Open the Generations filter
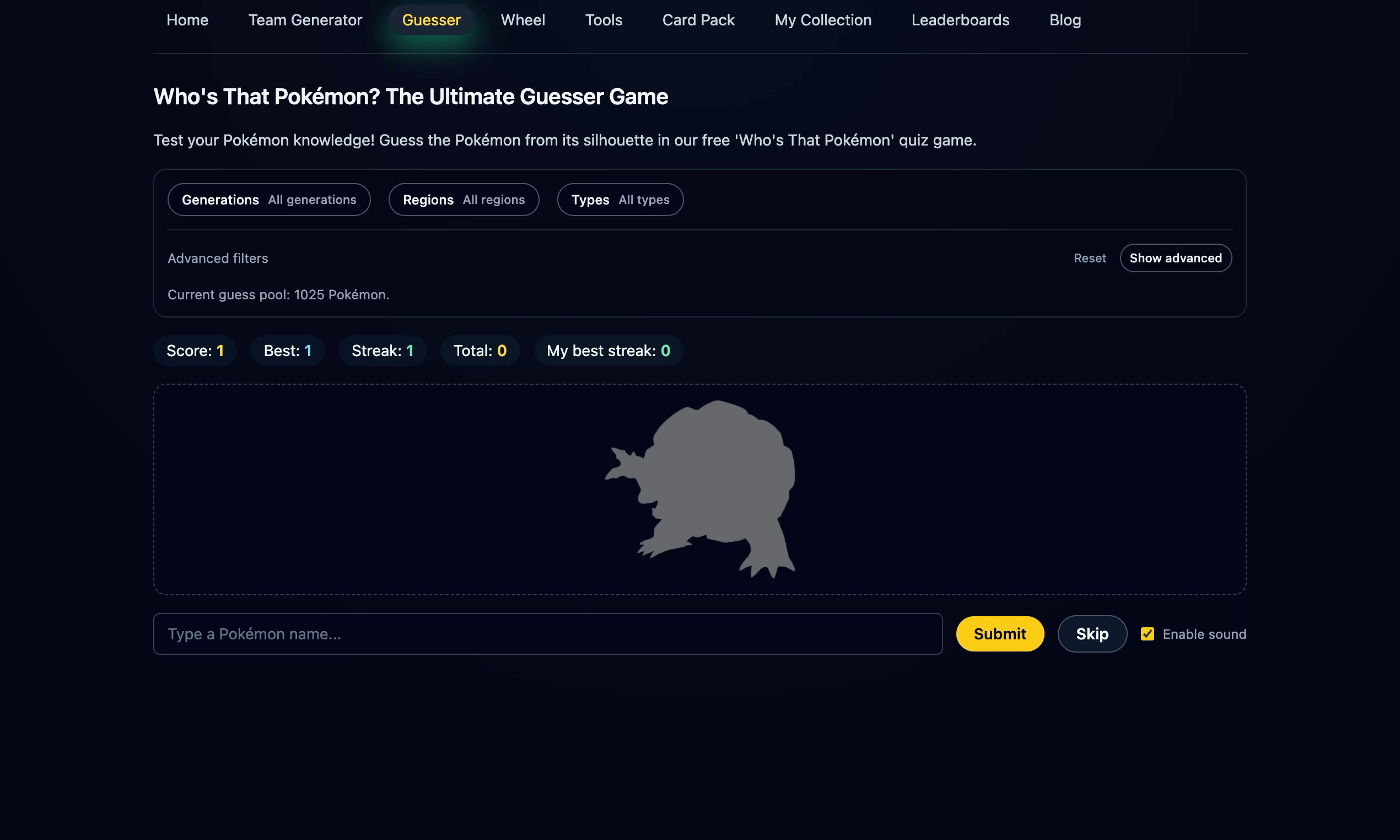The width and height of the screenshot is (1400, 840). [x=269, y=199]
